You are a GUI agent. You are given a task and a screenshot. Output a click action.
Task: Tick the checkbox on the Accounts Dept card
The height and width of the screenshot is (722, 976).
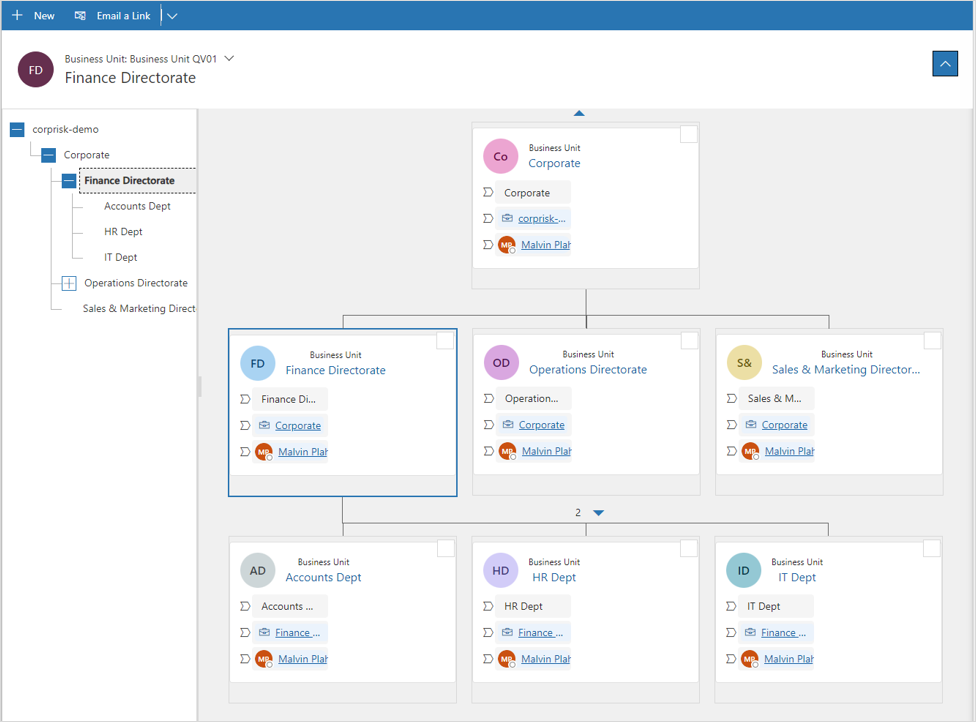pyautogui.click(x=446, y=548)
